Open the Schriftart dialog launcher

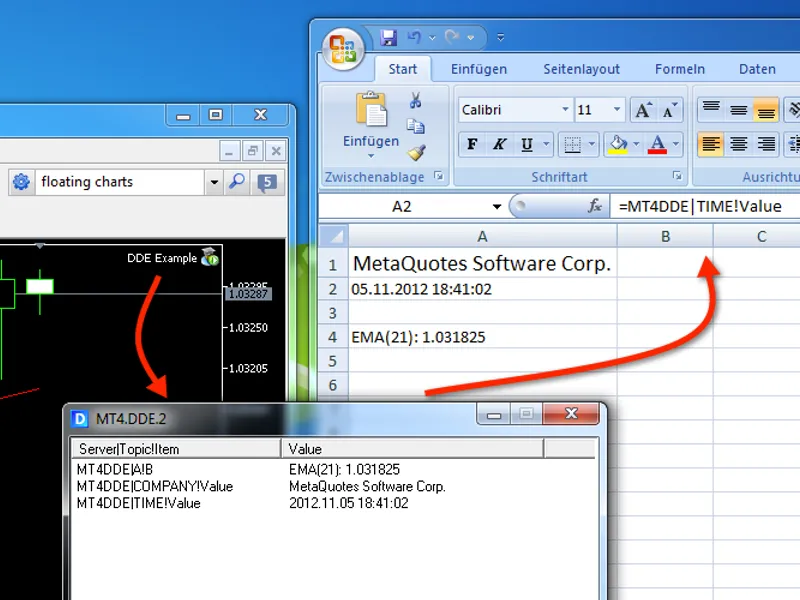coord(677,176)
